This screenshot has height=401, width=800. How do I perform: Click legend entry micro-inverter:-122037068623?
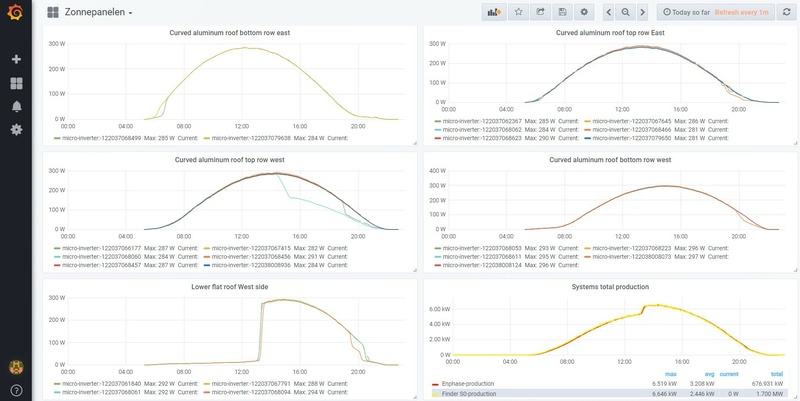pyautogui.click(x=482, y=138)
